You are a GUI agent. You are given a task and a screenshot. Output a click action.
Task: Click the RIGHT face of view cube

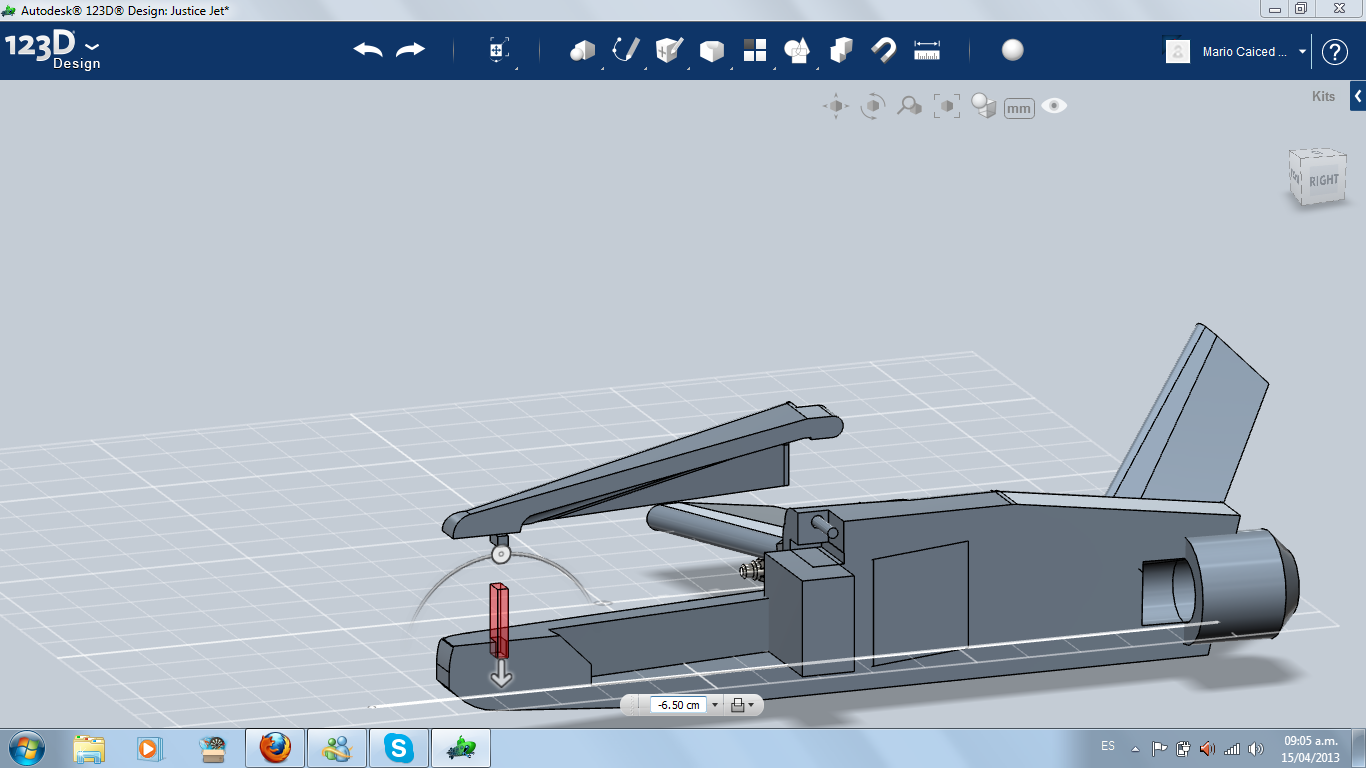1323,180
